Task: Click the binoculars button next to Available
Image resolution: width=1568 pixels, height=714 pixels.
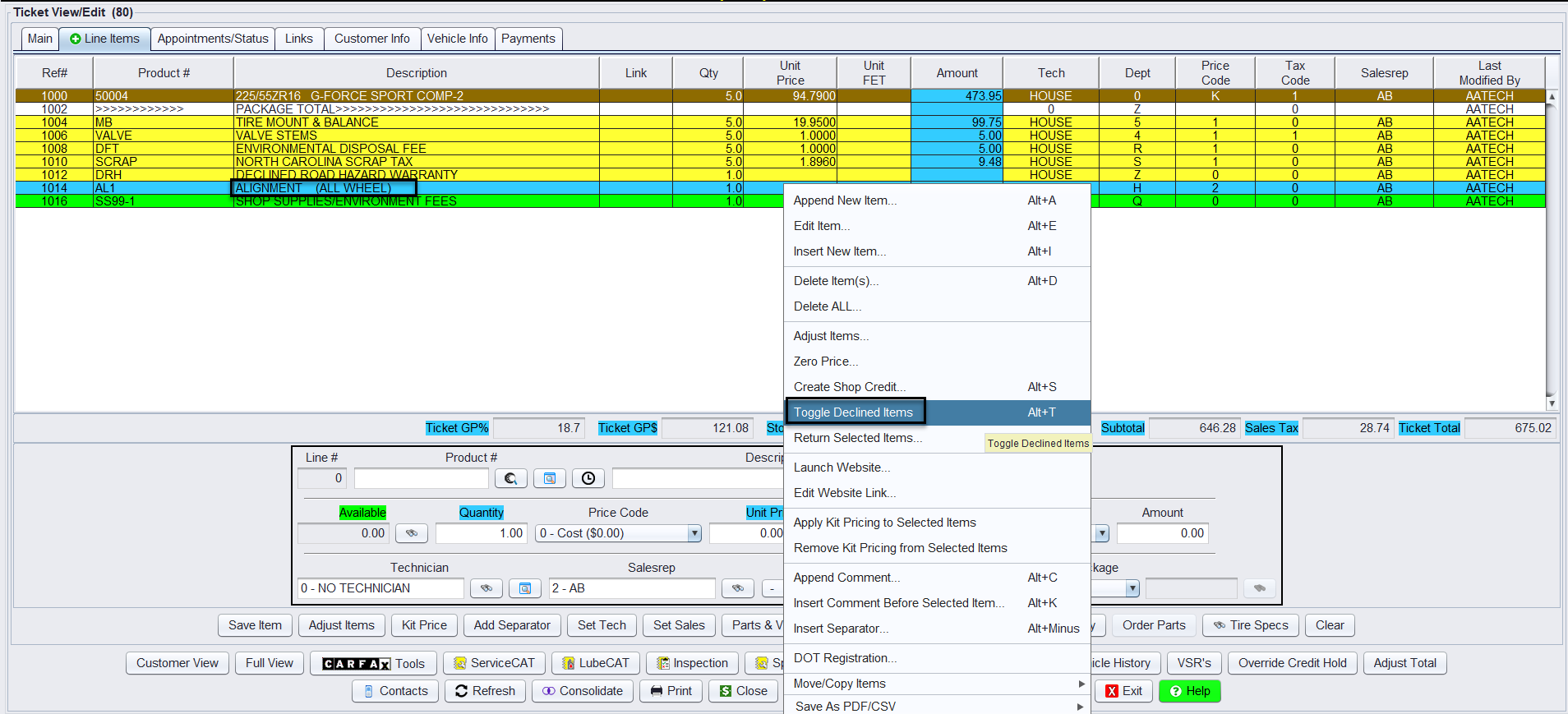Action: pyautogui.click(x=412, y=533)
